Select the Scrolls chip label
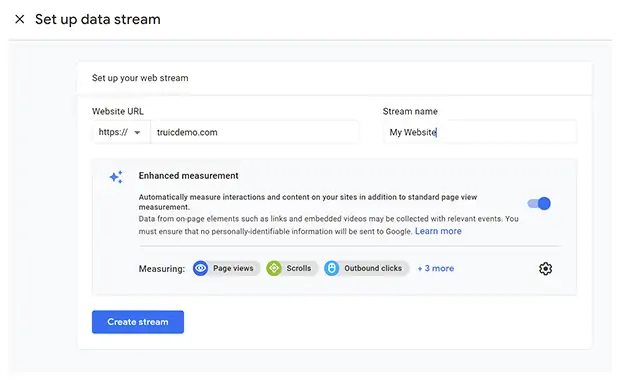The width and height of the screenshot is (622, 380). pyautogui.click(x=299, y=269)
